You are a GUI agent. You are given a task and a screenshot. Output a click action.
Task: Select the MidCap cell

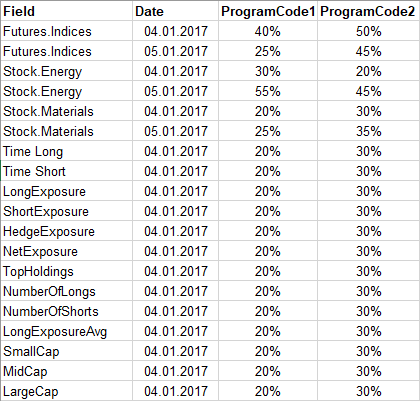pos(67,371)
